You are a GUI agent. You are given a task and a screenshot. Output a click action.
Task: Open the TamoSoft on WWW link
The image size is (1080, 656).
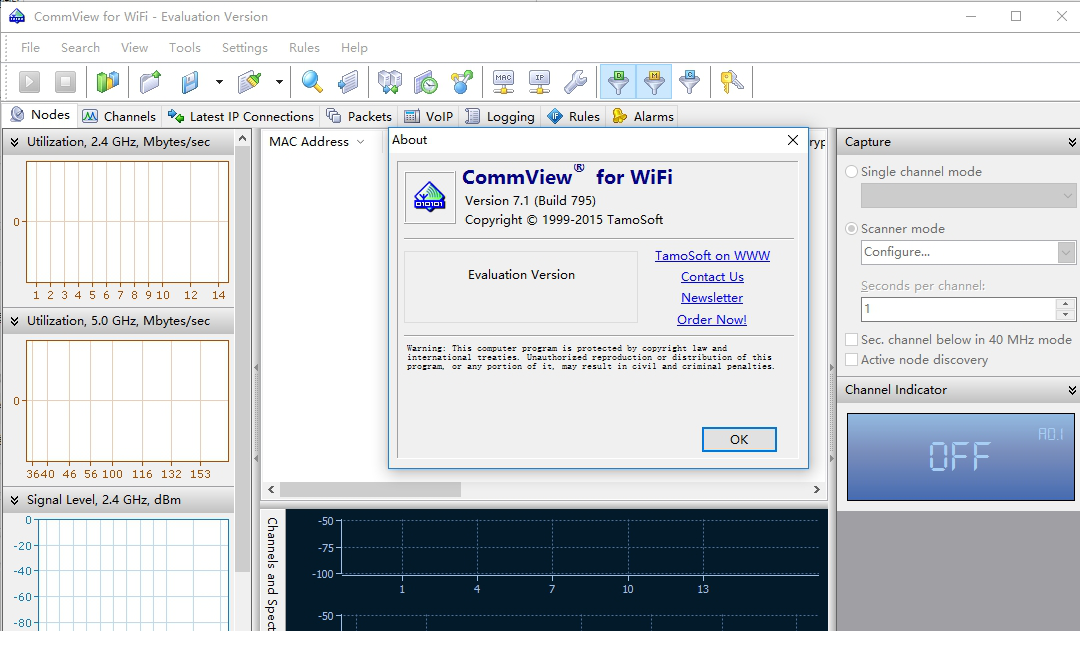(x=712, y=256)
